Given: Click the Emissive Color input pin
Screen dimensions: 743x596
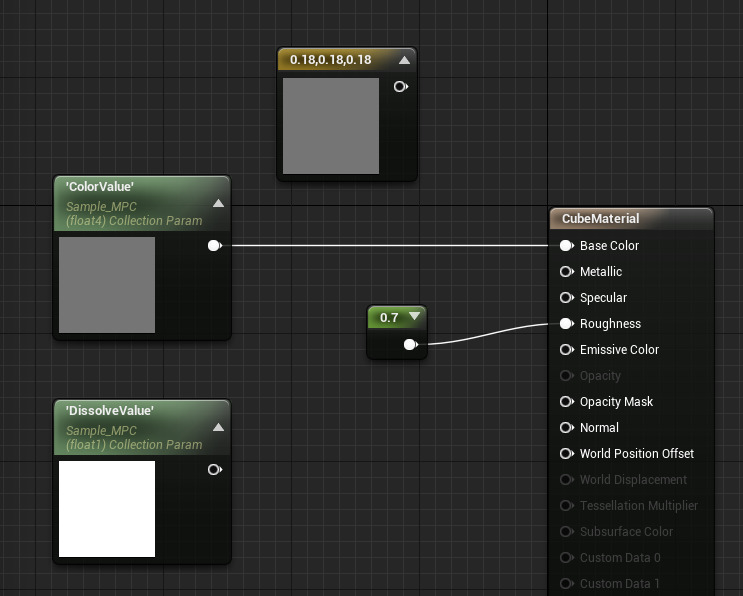Looking at the screenshot, I should click(x=566, y=350).
